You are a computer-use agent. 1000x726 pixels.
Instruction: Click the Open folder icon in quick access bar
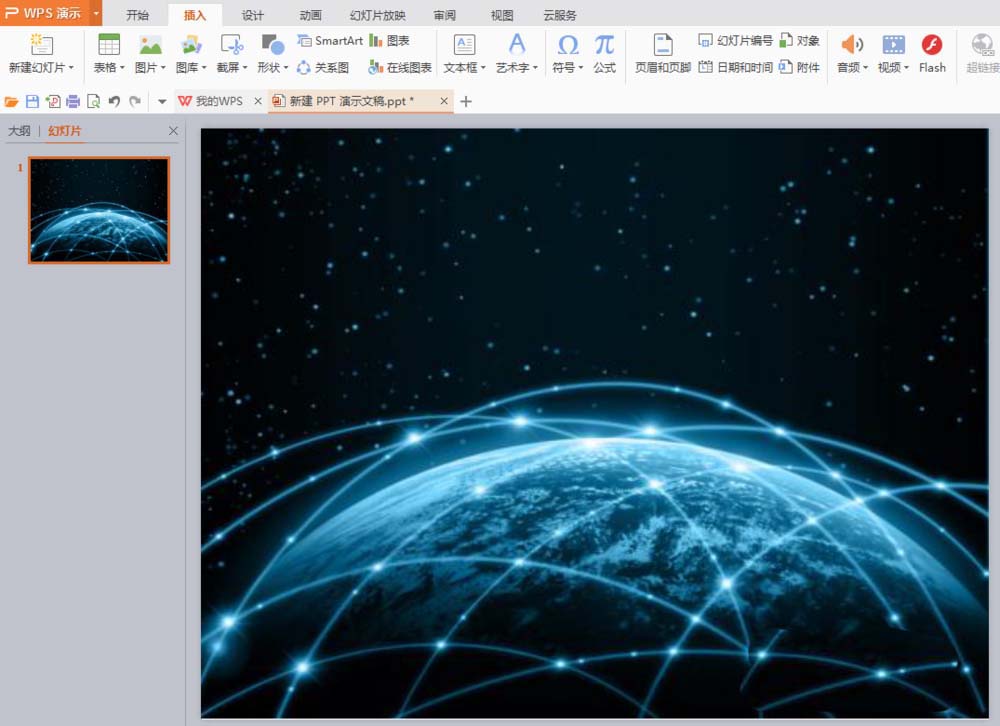(11, 101)
